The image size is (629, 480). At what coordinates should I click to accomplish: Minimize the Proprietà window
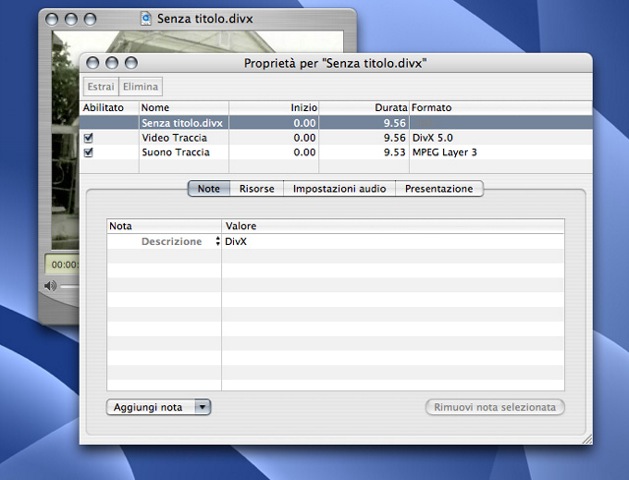coord(112,63)
